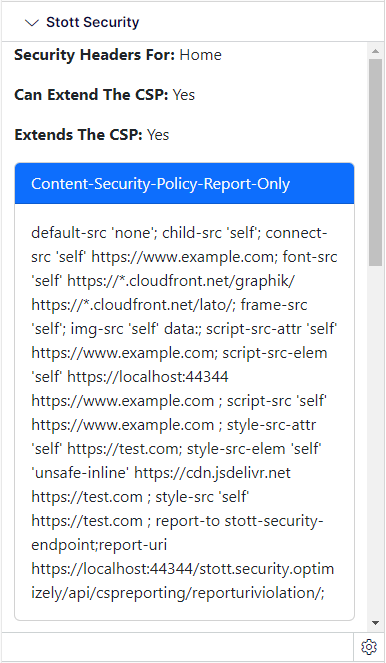Click the Stott Security panel title

pos(93,22)
